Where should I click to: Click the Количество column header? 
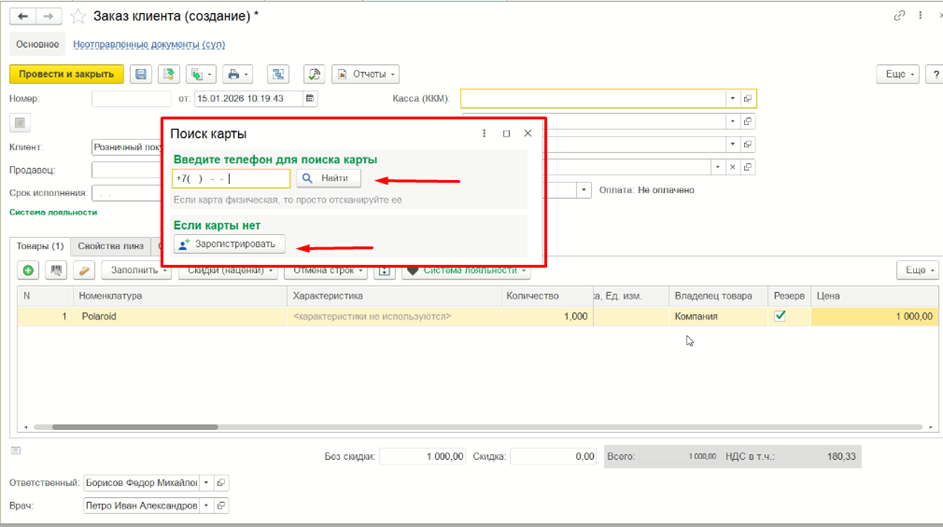[547, 296]
